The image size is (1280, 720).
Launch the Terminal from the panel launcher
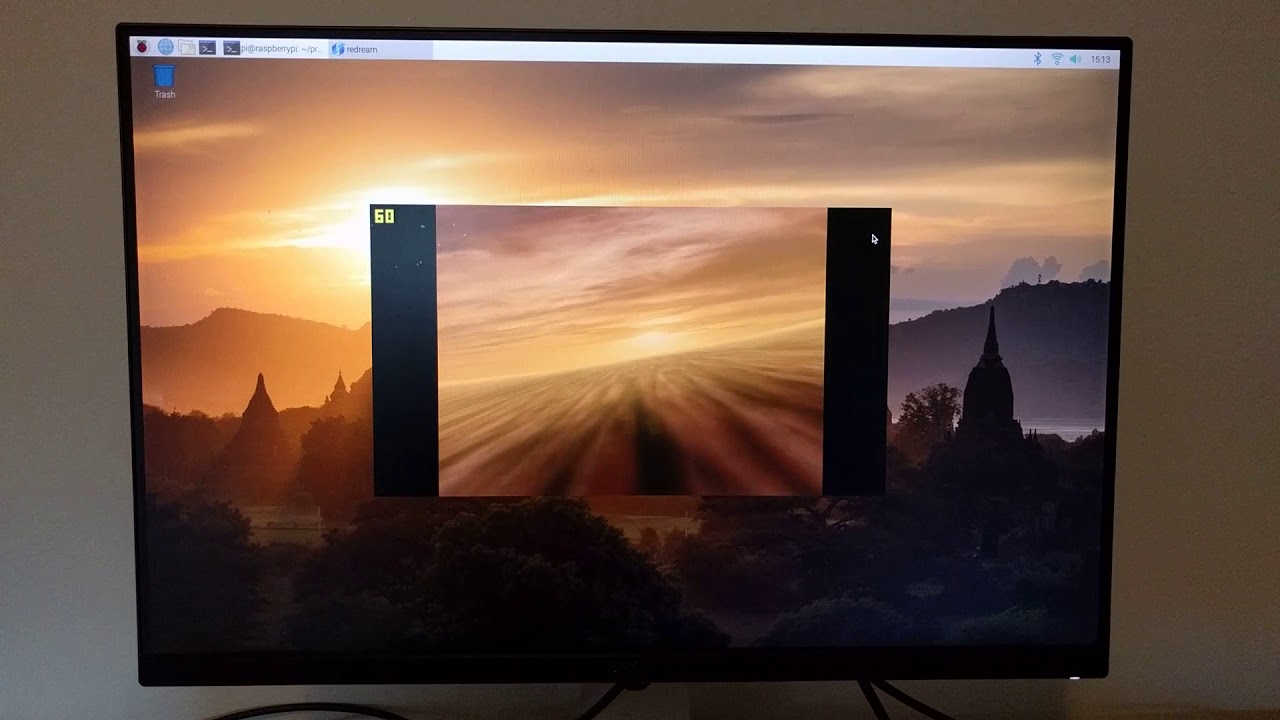tap(207, 48)
